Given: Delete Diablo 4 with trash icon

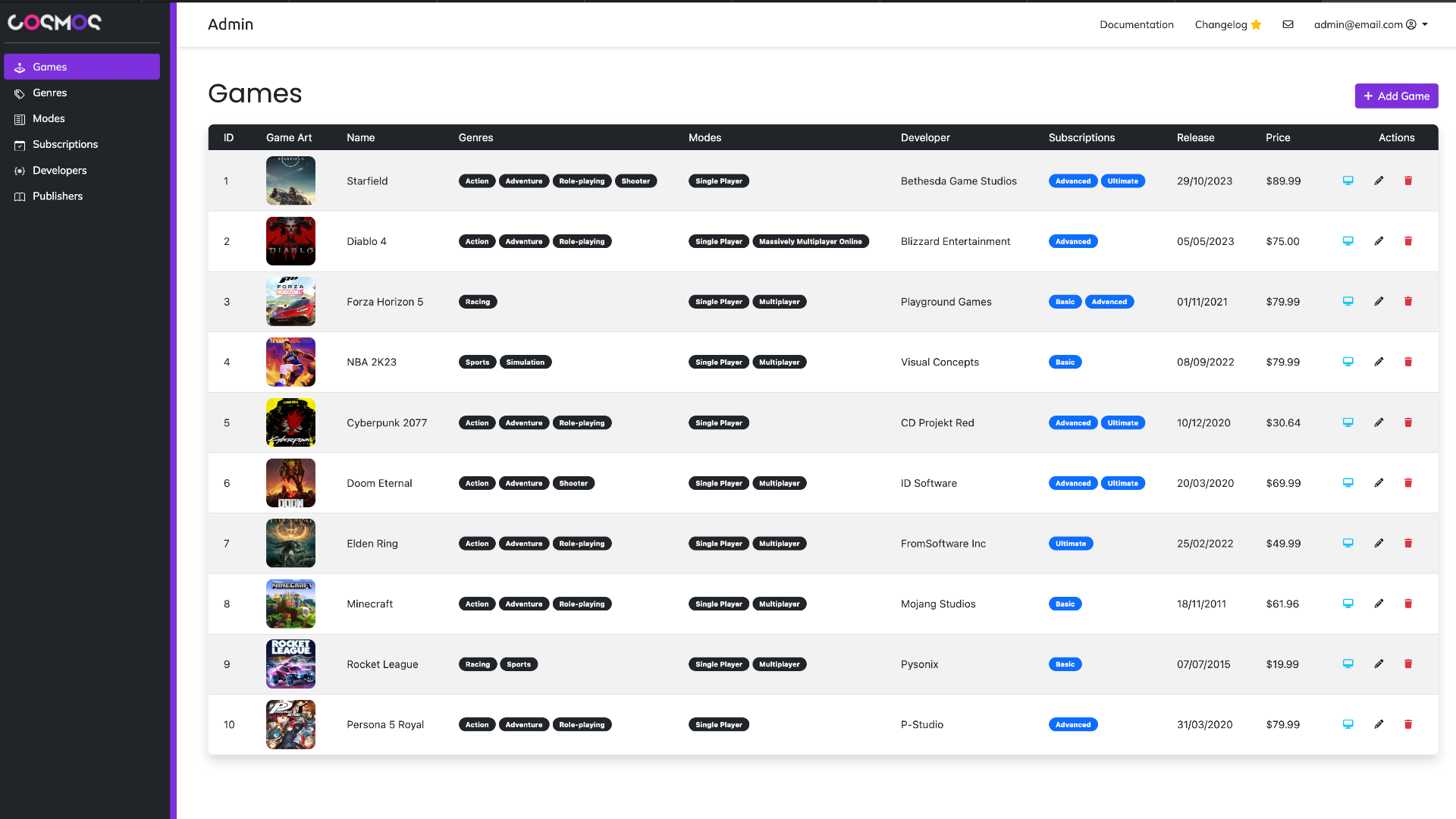Looking at the screenshot, I should 1408,241.
